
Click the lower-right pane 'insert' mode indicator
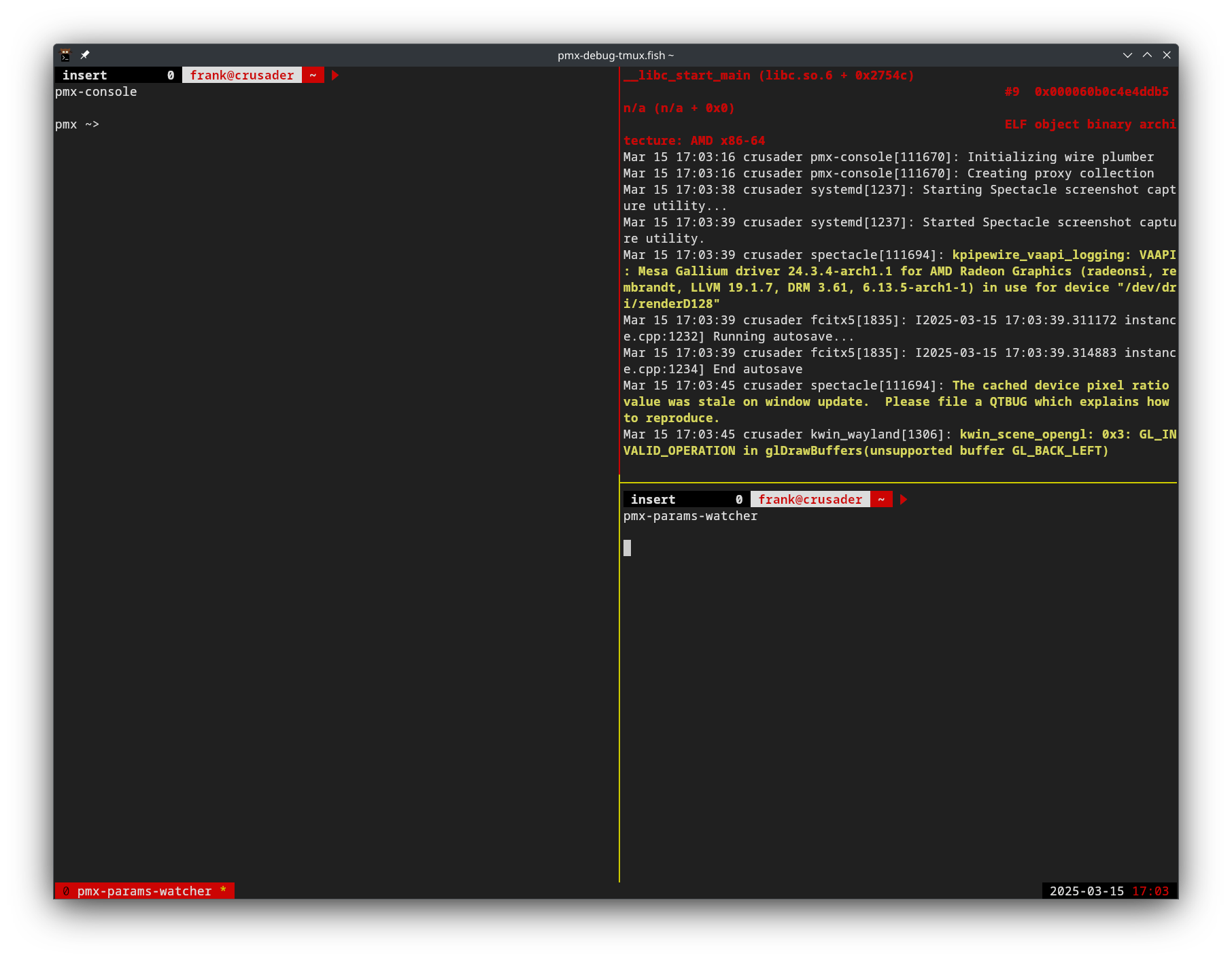click(653, 500)
